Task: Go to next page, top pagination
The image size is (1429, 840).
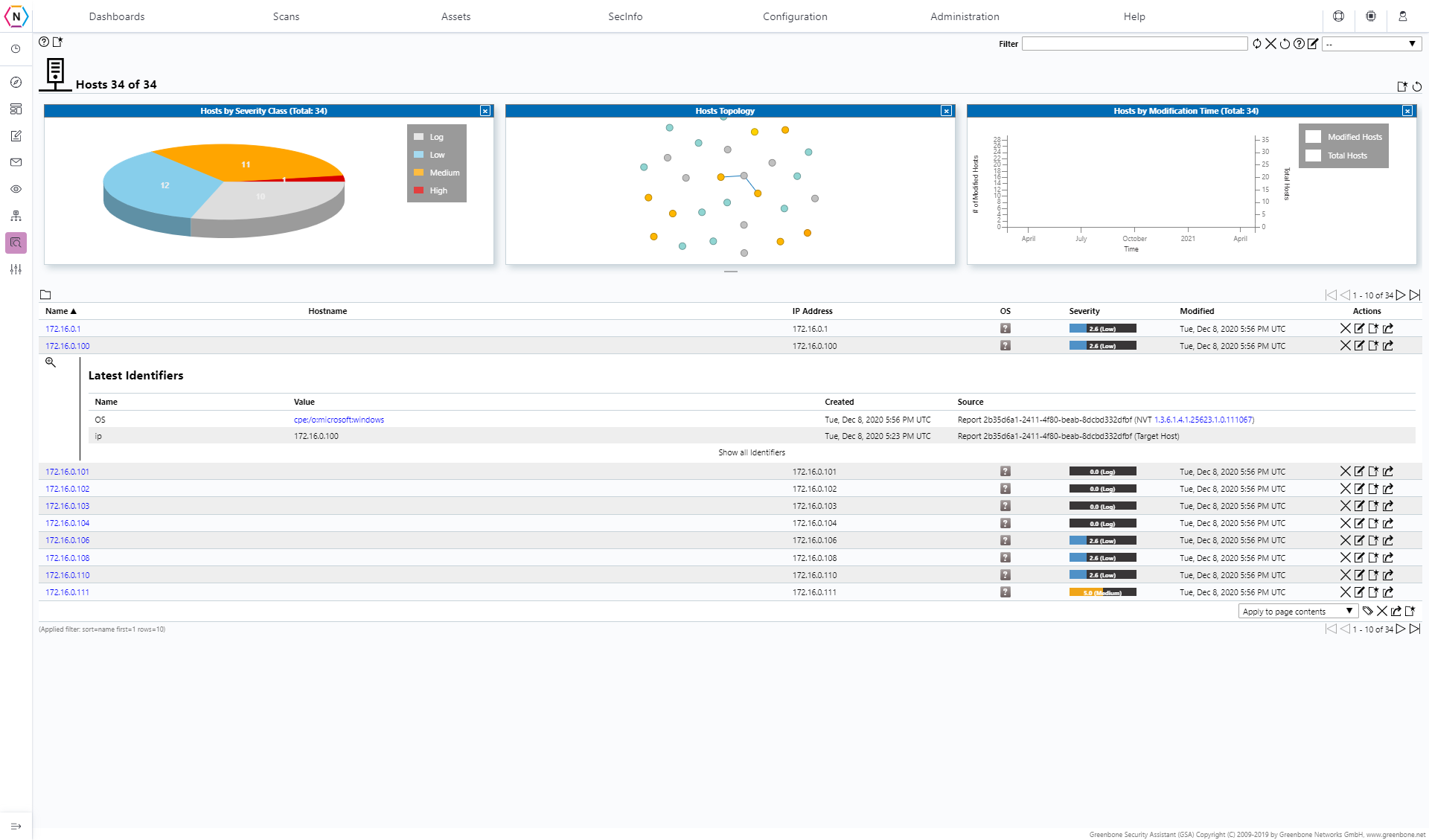Action: (x=1401, y=295)
